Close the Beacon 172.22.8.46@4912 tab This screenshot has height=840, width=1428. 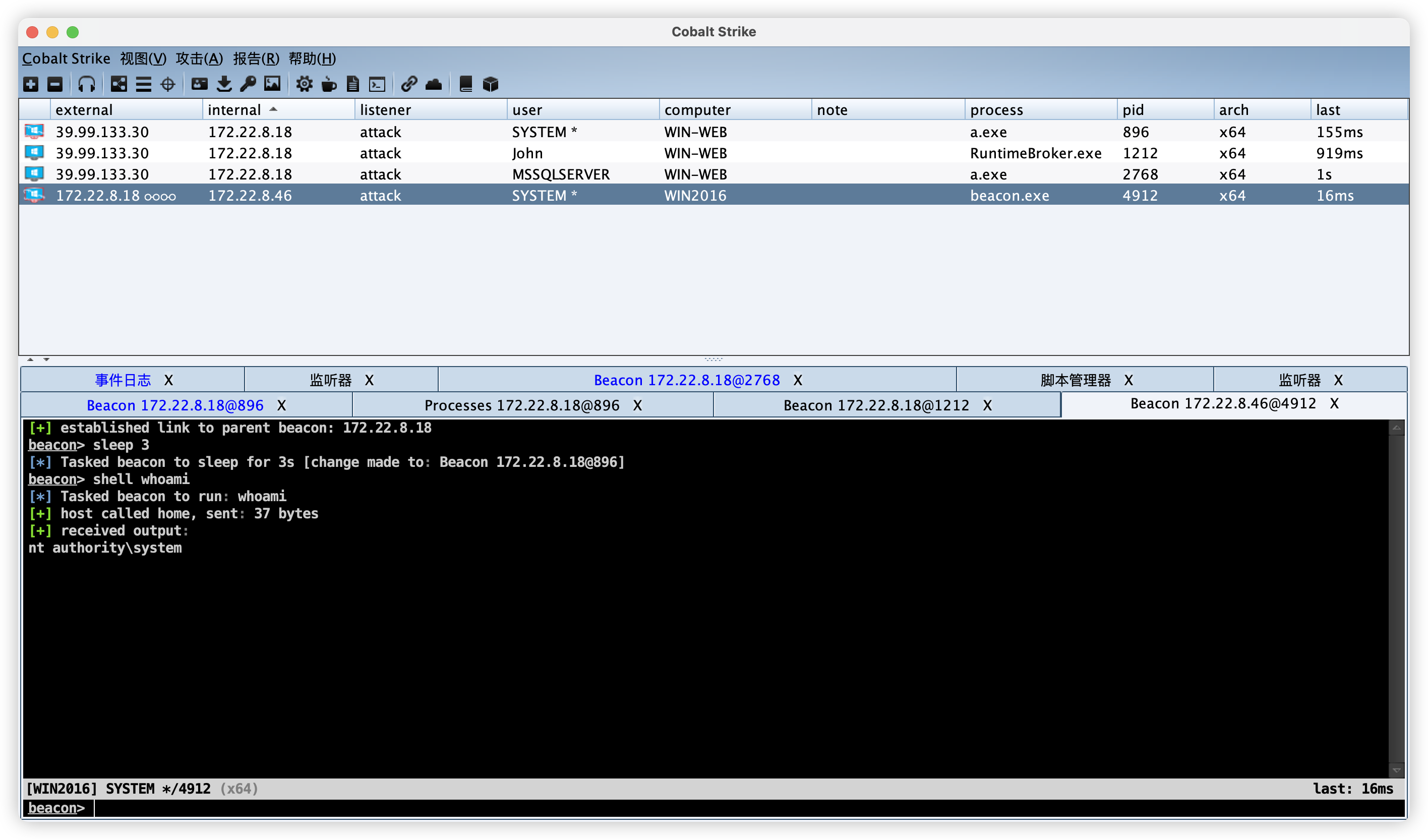[x=1335, y=403]
